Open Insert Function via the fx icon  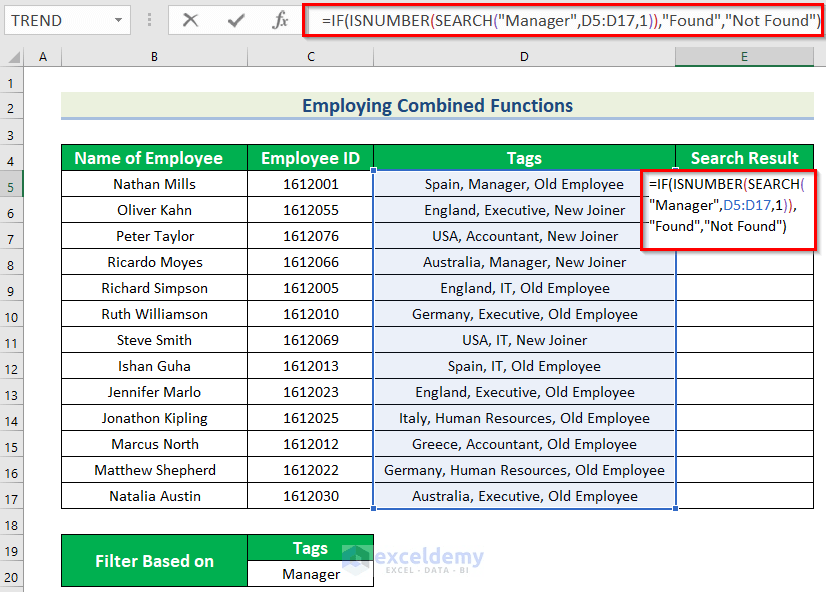coord(281,20)
